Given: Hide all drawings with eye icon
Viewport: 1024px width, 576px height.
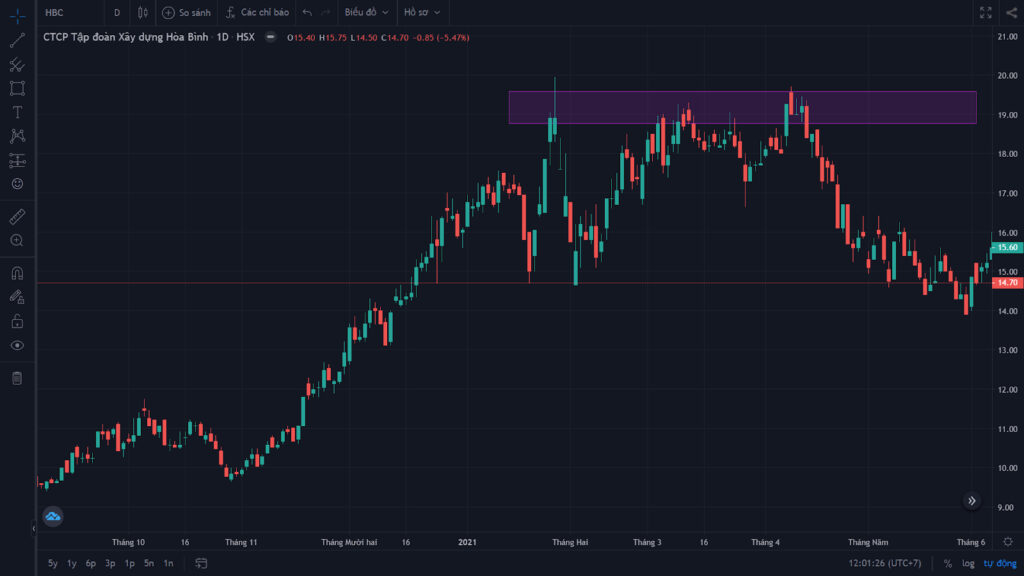Looking at the screenshot, I should tap(18, 345).
